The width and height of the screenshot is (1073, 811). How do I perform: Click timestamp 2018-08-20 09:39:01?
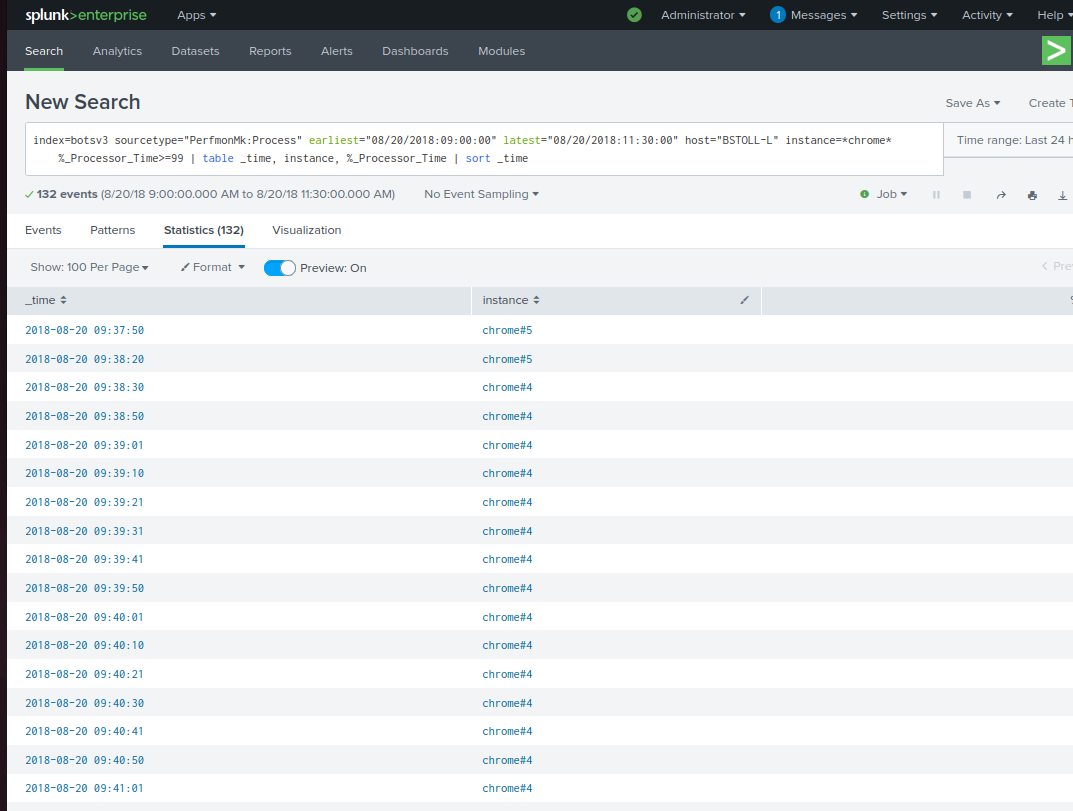(84, 445)
